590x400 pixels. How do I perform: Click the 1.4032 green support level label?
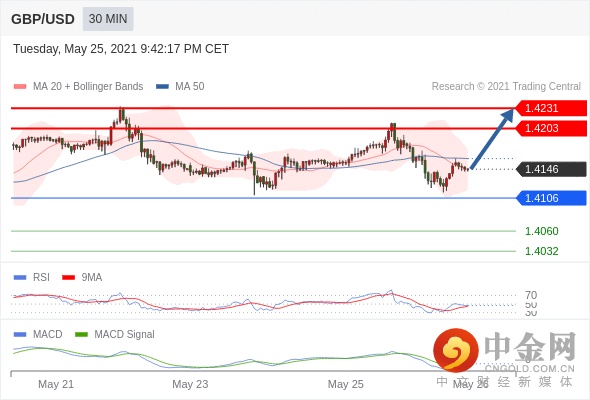[x=541, y=251]
